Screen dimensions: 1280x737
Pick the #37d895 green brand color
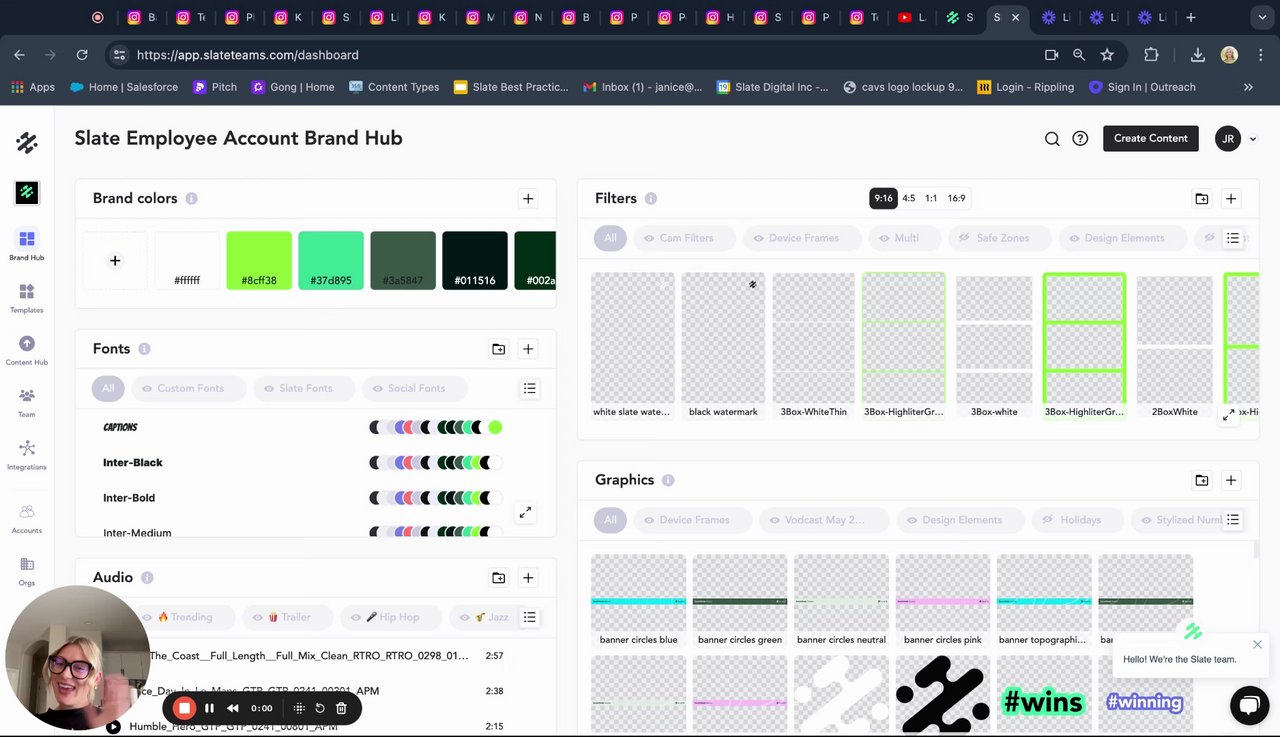(331, 261)
